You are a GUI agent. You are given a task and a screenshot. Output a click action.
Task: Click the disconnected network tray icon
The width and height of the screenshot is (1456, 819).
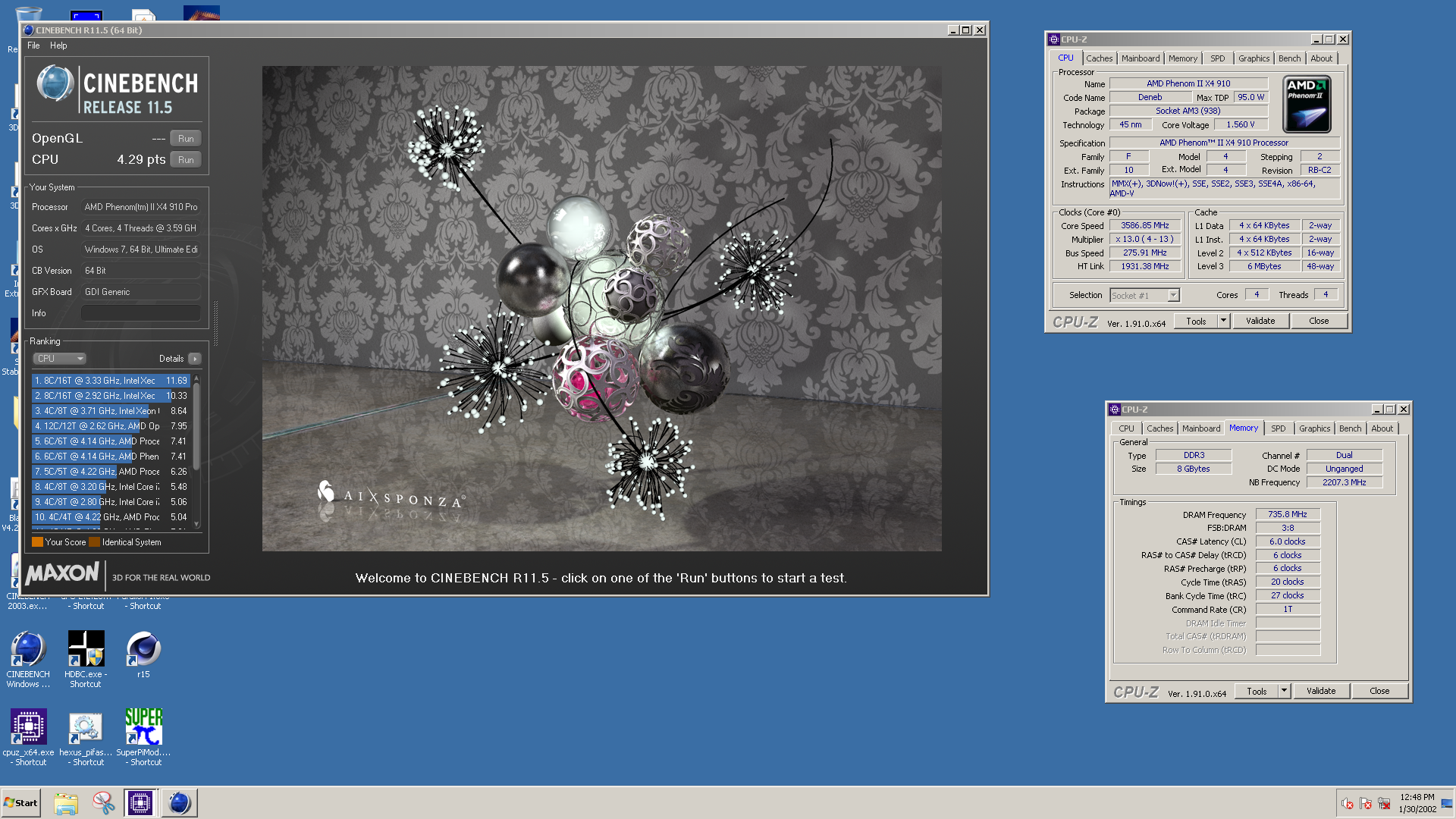click(x=1384, y=803)
